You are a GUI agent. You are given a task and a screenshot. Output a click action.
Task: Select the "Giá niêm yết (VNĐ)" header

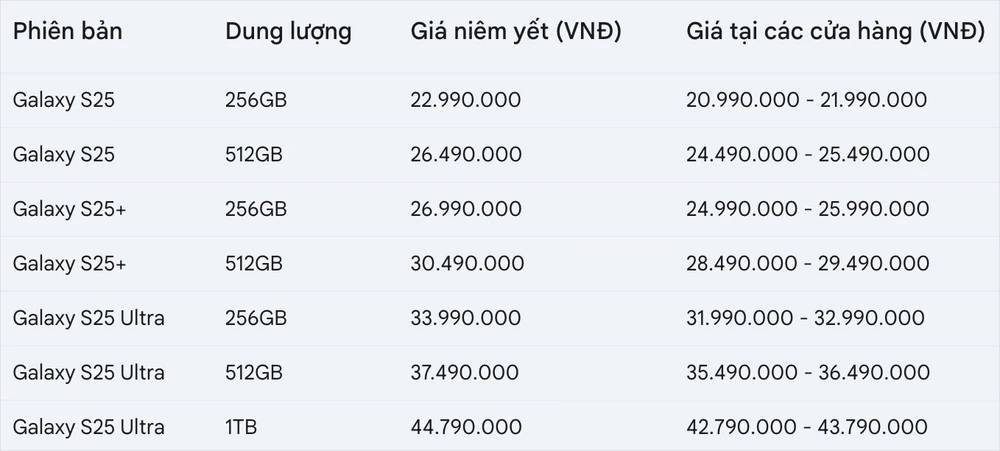point(516,32)
